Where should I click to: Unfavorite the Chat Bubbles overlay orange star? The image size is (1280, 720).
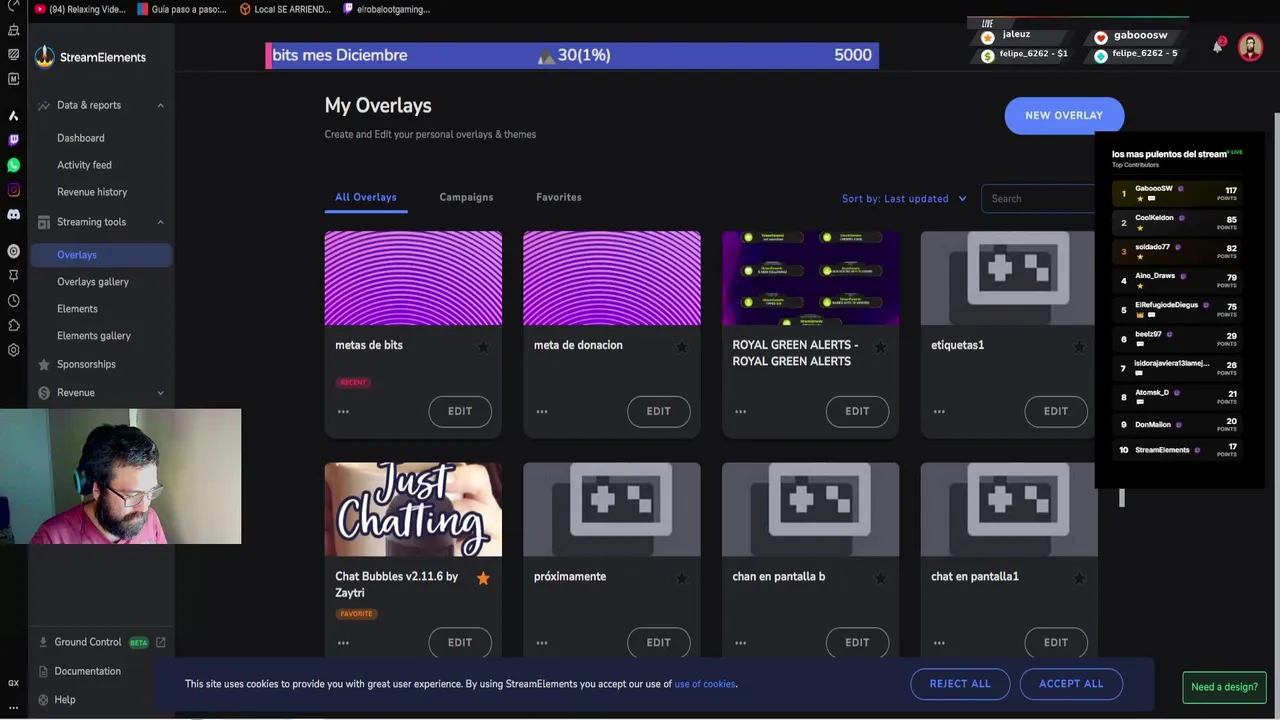click(x=483, y=578)
